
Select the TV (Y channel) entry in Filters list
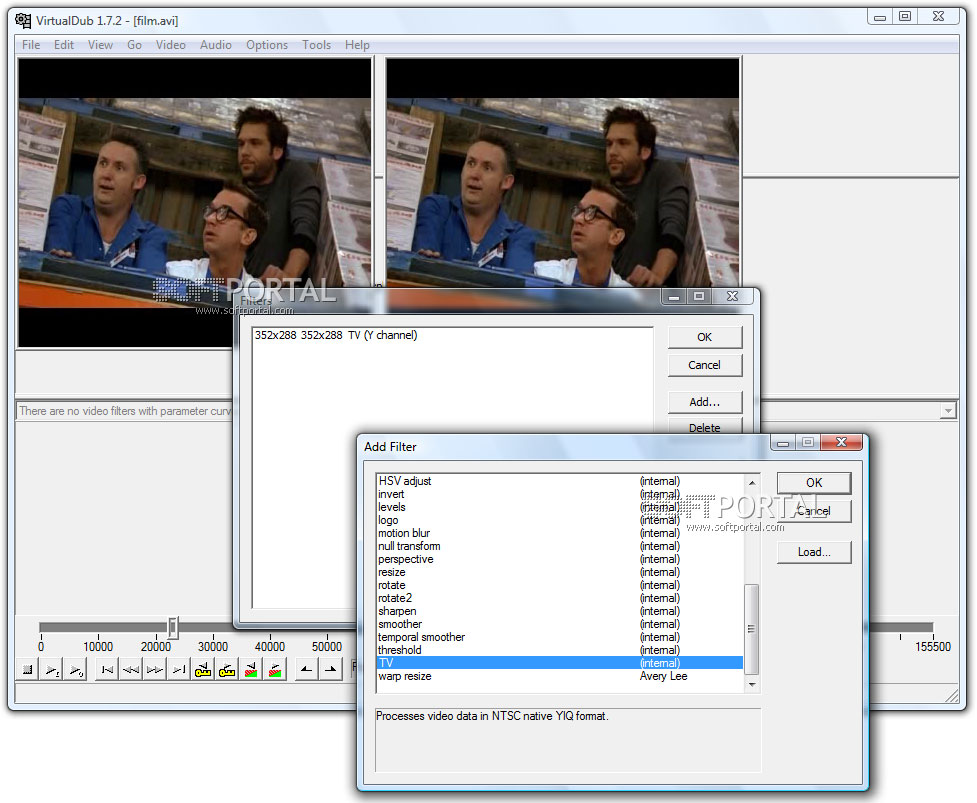pos(452,335)
